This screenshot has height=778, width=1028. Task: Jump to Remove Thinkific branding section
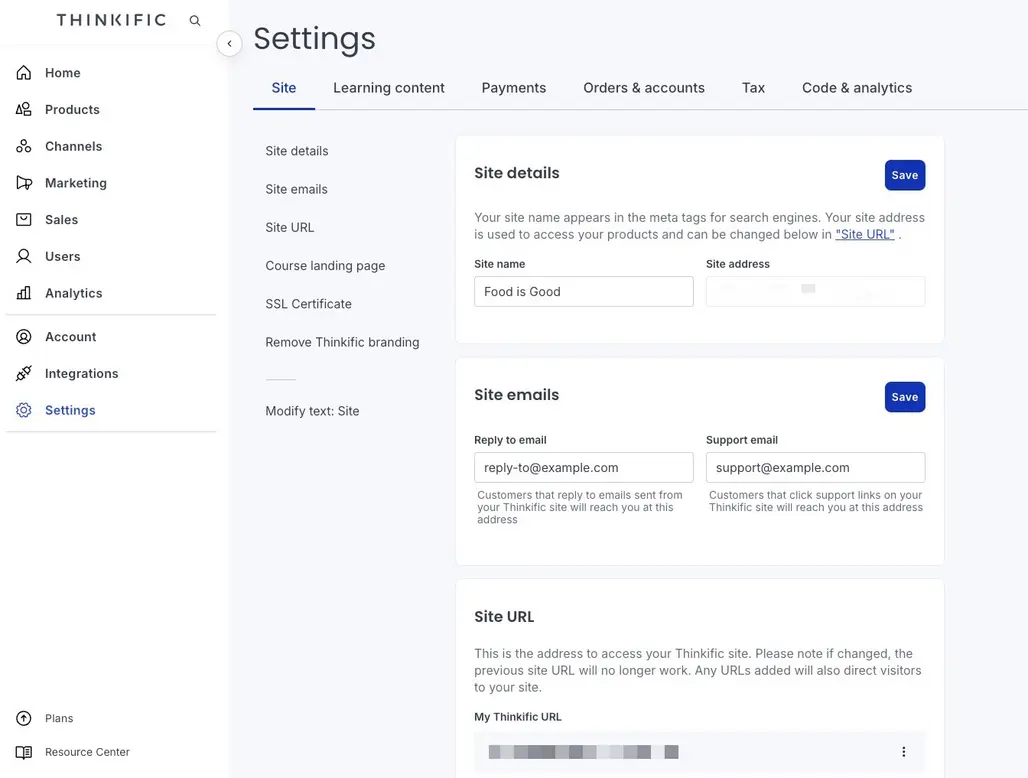pos(342,342)
